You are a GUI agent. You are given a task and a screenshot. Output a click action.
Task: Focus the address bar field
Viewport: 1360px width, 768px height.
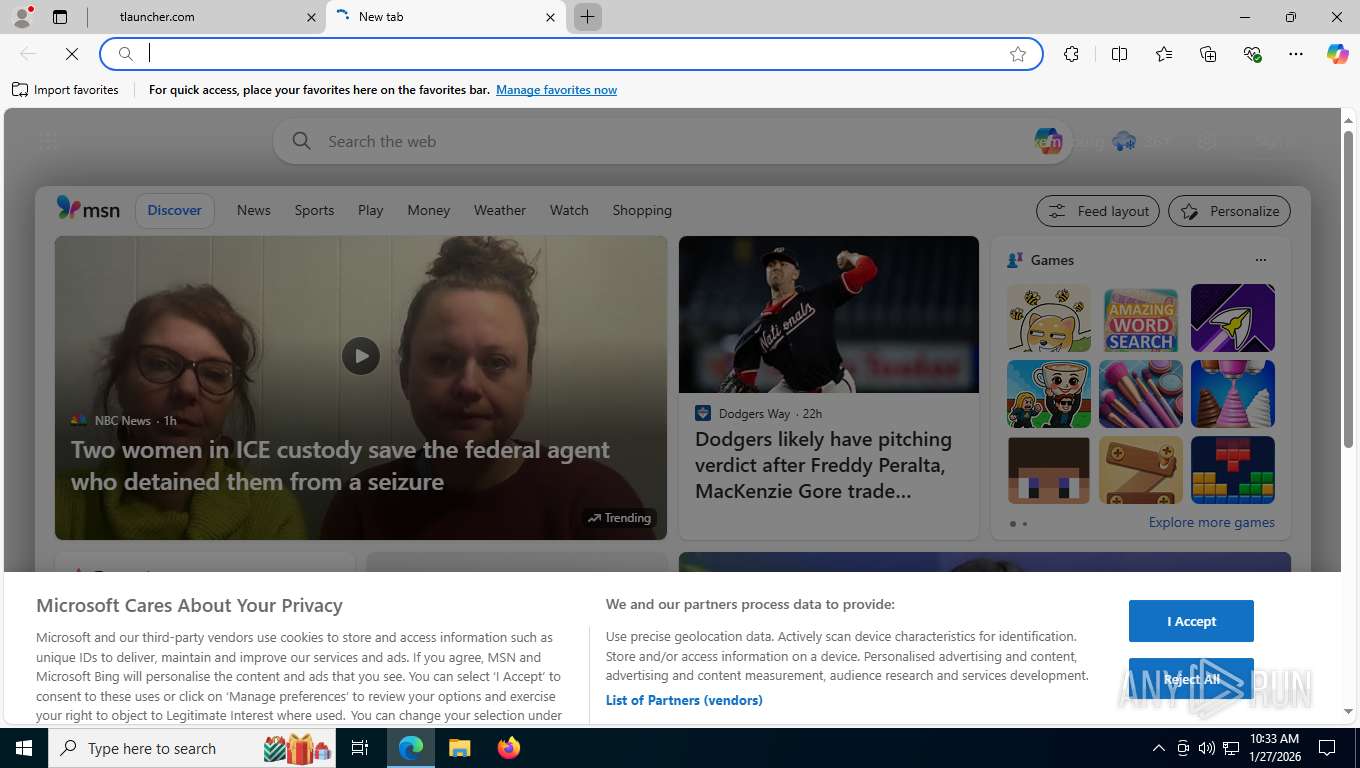pyautogui.click(x=572, y=54)
